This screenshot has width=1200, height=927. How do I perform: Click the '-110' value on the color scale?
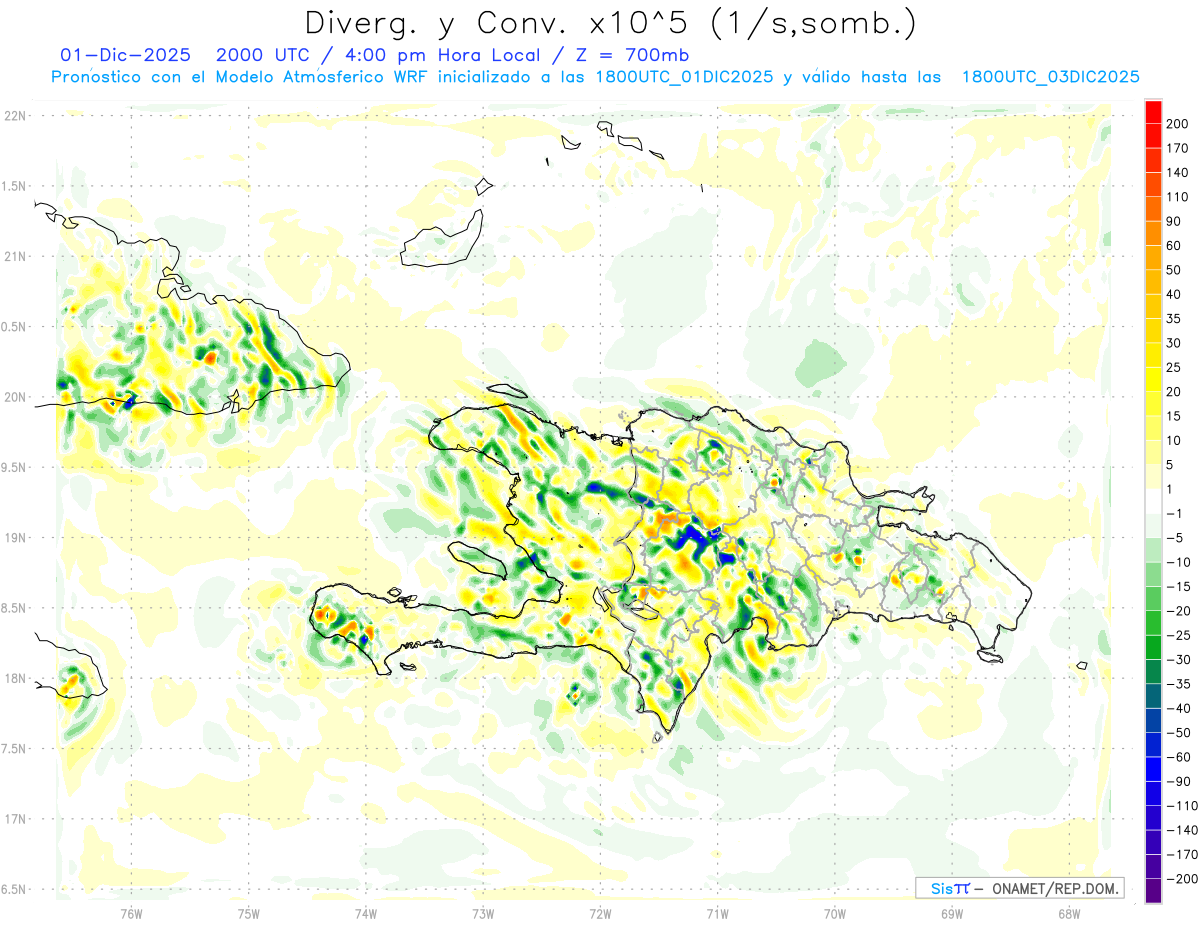(1180, 806)
